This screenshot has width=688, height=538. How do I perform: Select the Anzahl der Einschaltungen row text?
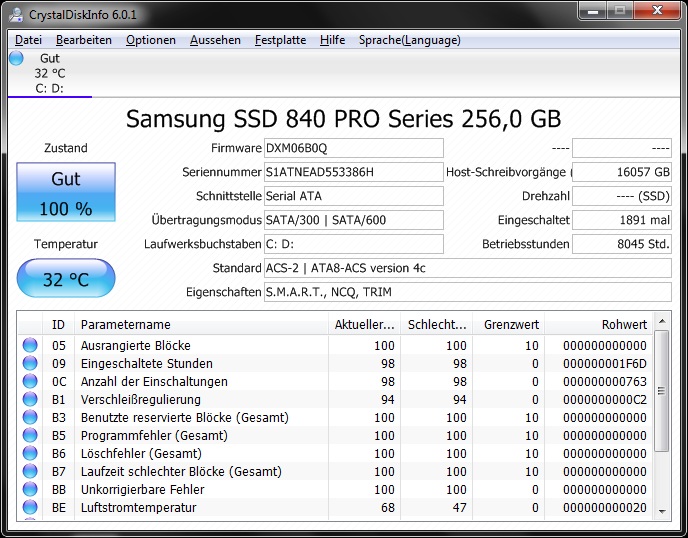154,381
